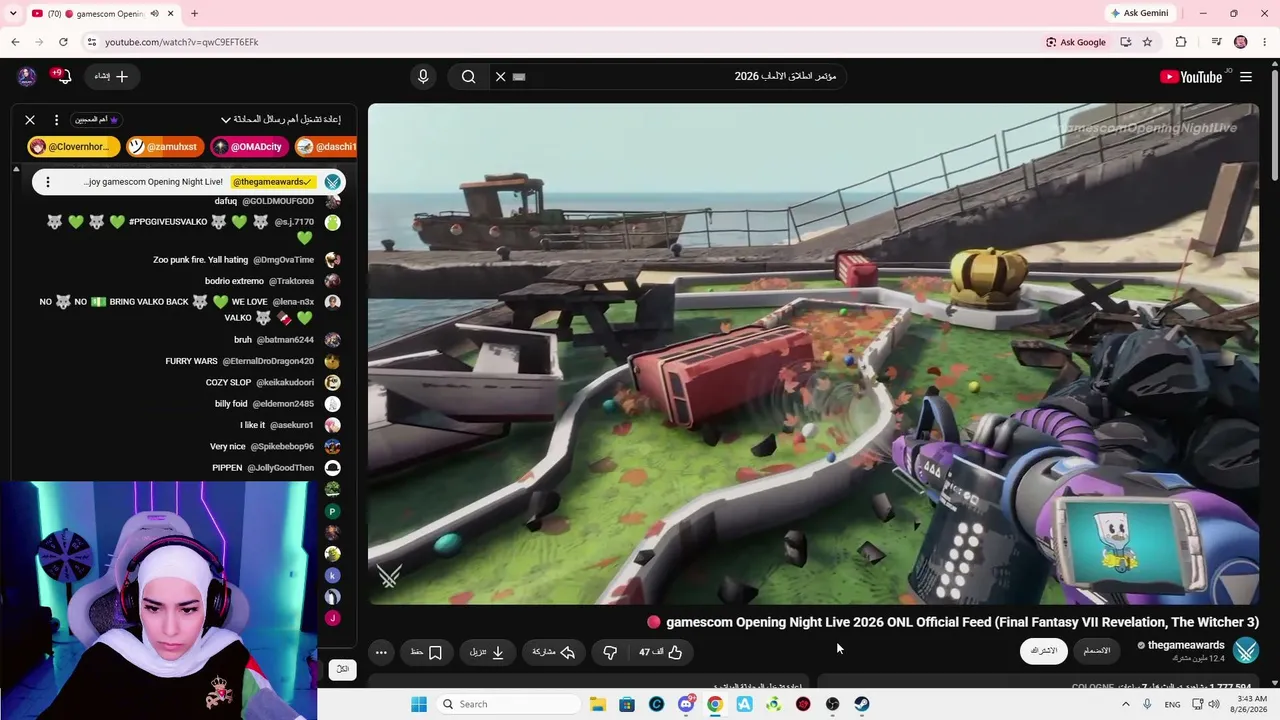The image size is (1280, 720).
Task: Open the top fans crown badge
Action: coord(97,119)
